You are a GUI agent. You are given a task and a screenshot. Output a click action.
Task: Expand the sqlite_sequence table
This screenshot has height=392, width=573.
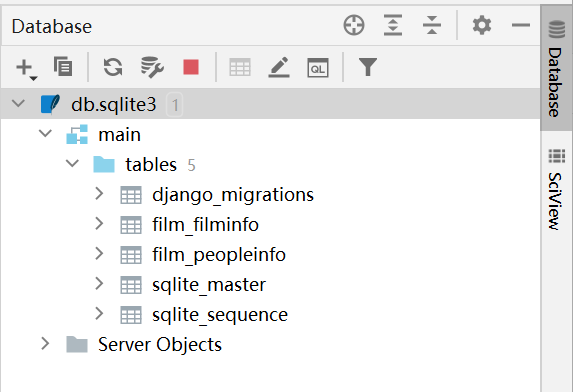click(99, 313)
